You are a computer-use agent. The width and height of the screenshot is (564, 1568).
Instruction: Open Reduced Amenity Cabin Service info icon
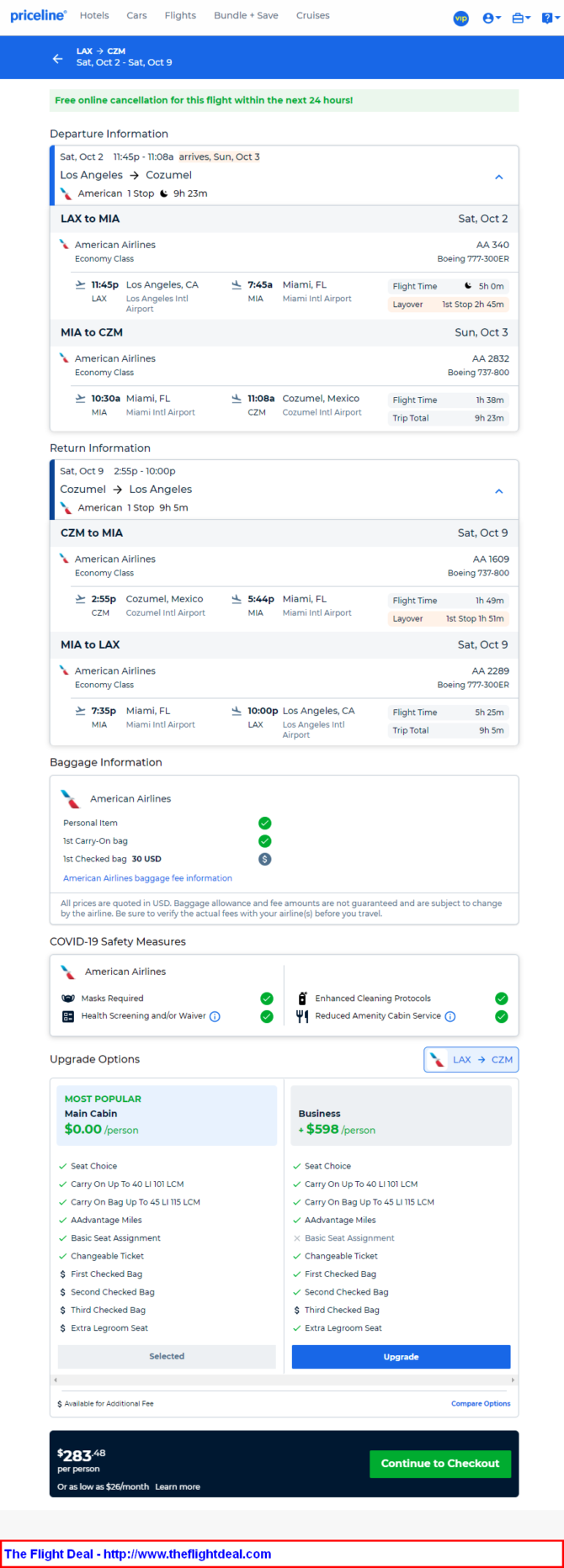tap(450, 1016)
